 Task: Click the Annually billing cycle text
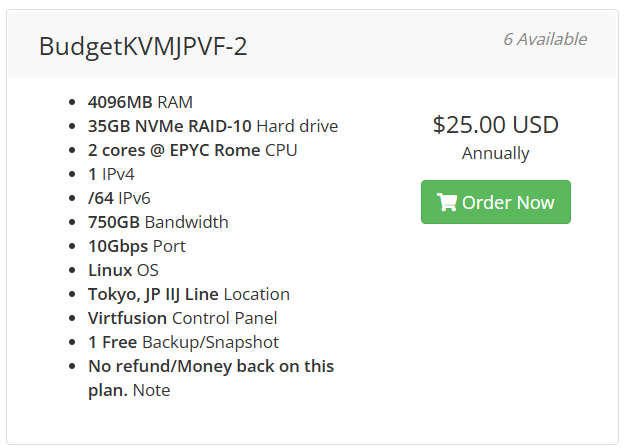click(x=495, y=154)
